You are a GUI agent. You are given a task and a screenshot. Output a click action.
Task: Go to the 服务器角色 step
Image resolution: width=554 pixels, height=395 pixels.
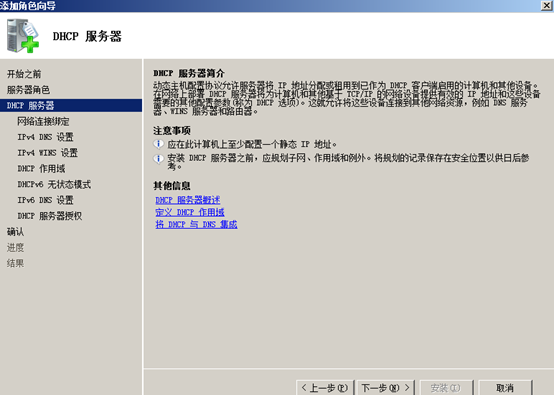pyautogui.click(x=28, y=90)
